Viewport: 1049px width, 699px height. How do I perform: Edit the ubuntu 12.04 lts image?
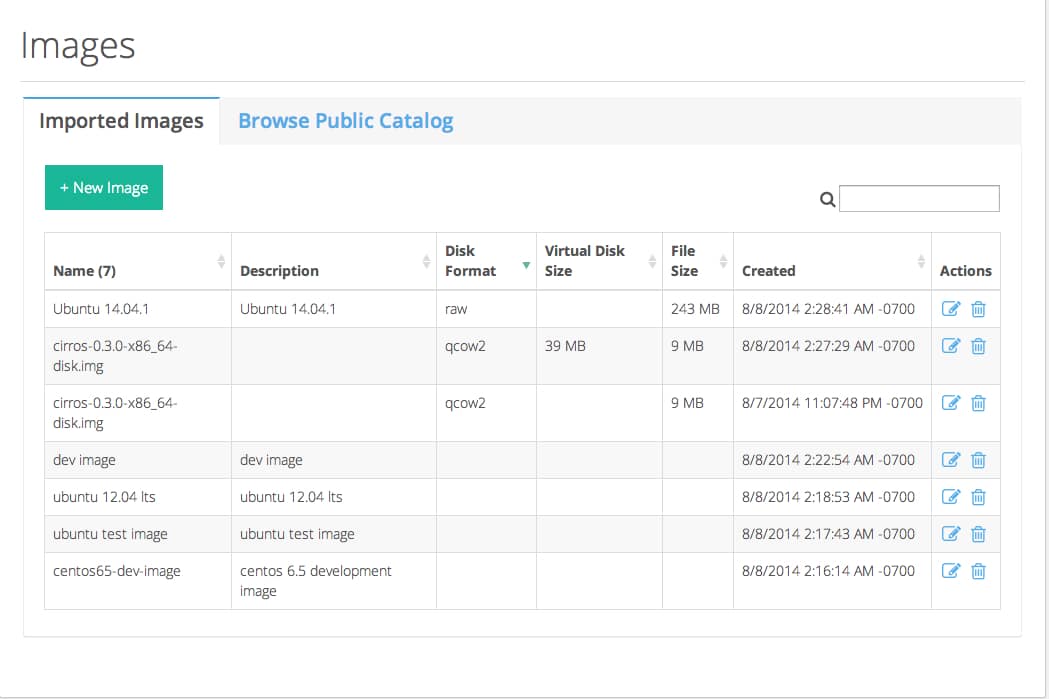click(951, 497)
